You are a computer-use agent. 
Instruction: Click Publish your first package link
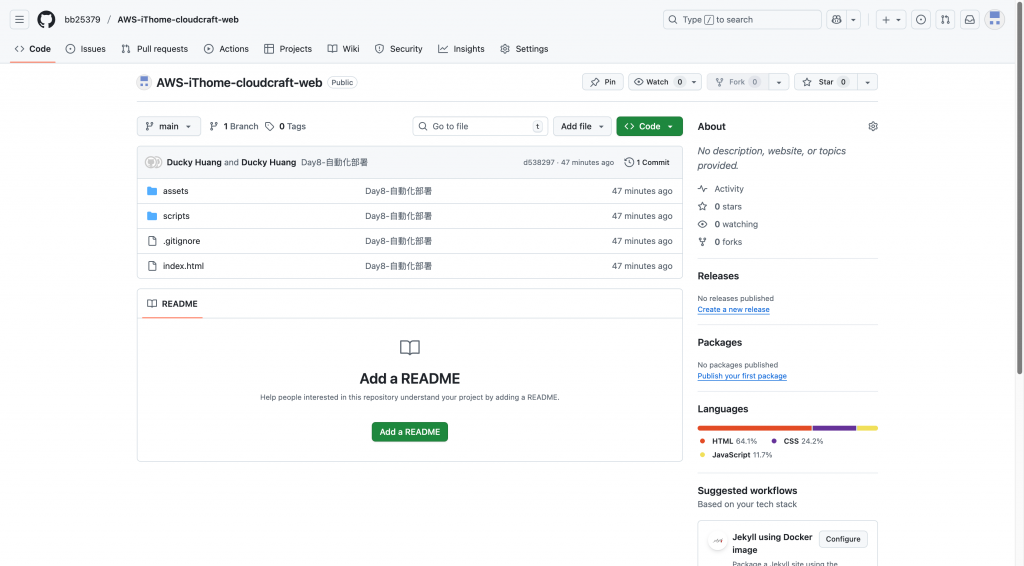pyautogui.click(x=742, y=376)
